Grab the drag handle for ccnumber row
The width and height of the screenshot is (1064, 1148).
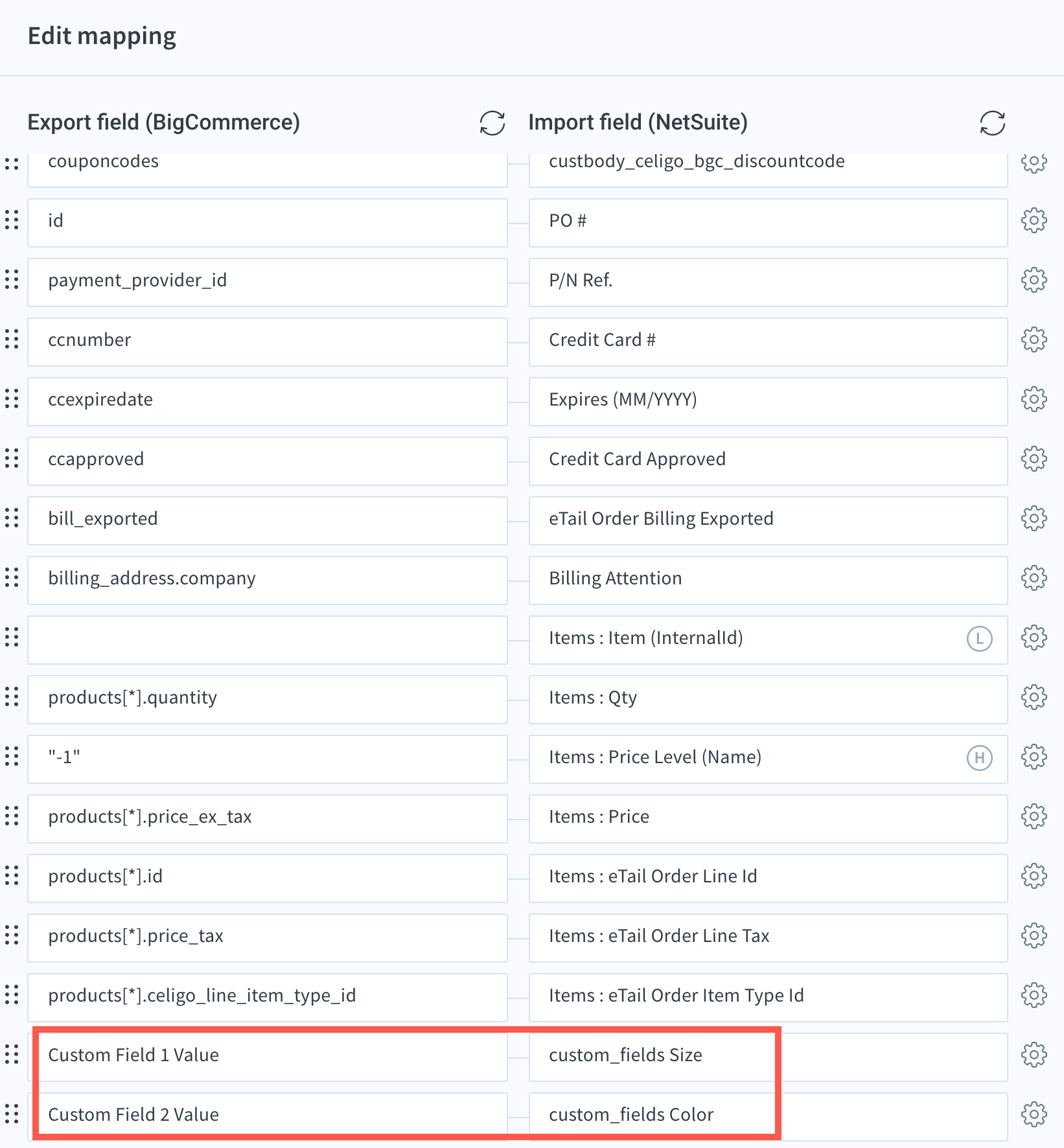point(12,340)
